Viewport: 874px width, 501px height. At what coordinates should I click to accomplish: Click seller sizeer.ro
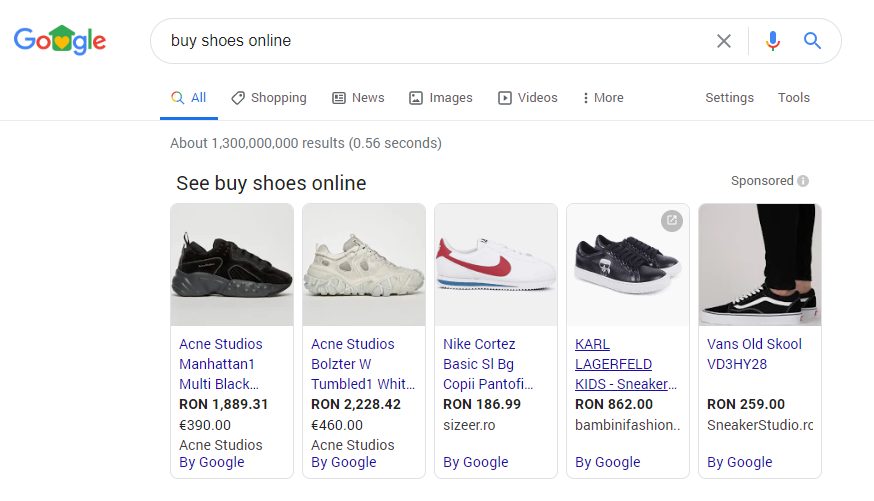[x=469, y=425]
